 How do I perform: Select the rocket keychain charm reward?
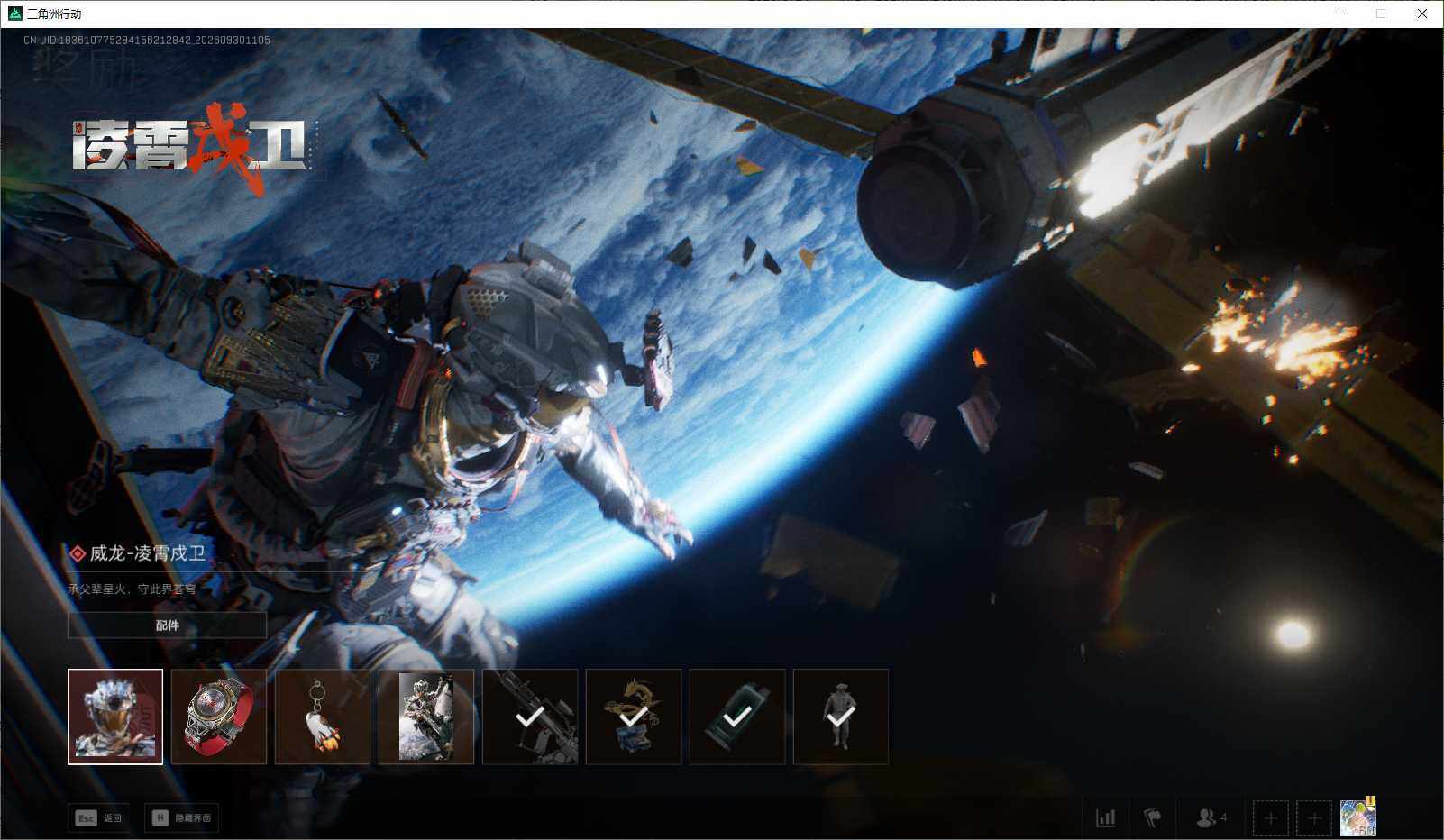point(323,717)
